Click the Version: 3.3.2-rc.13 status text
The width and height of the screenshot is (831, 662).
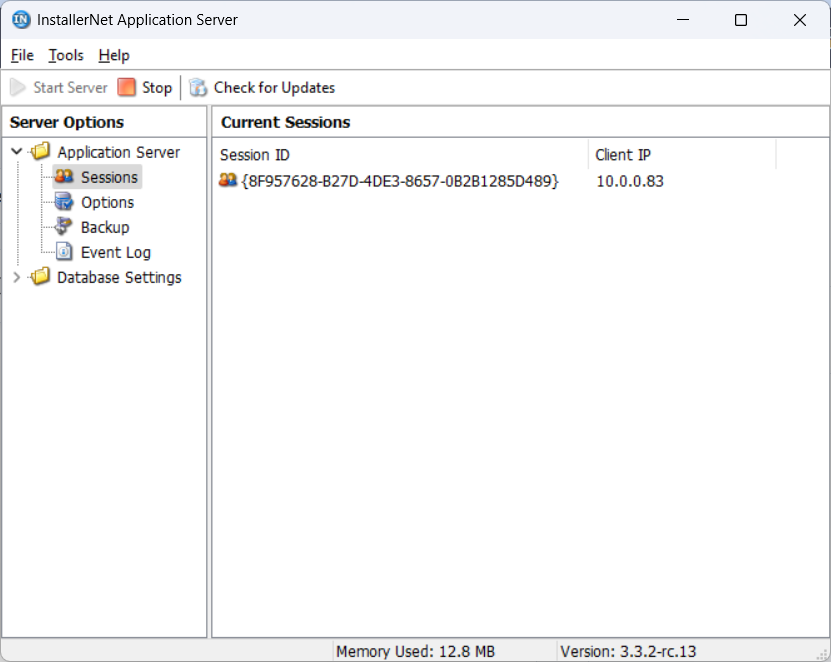click(x=628, y=651)
